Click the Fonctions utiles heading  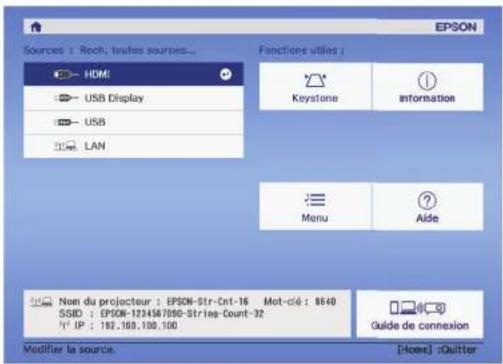(301, 50)
